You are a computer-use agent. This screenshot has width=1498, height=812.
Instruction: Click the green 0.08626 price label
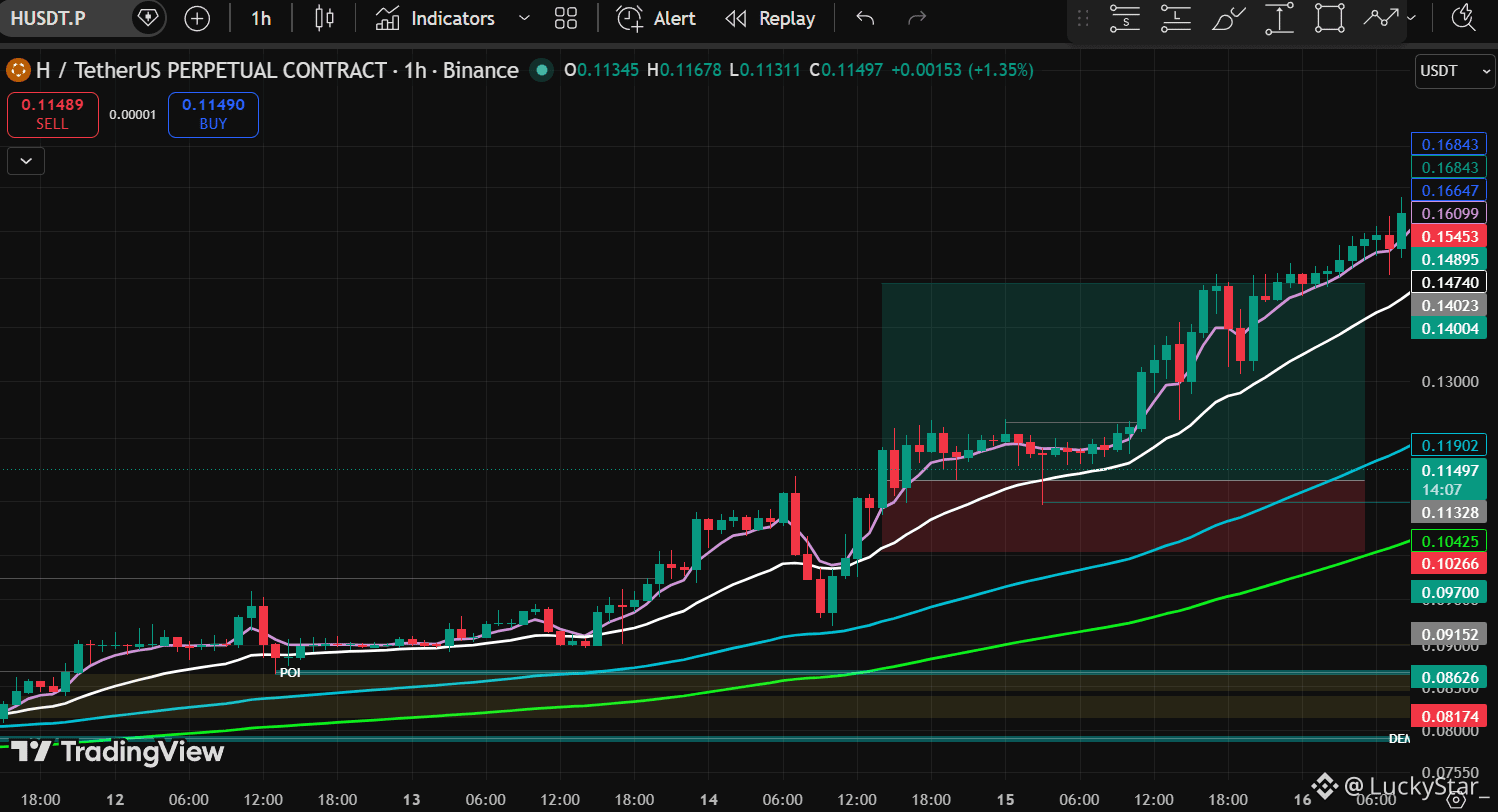tap(1449, 677)
